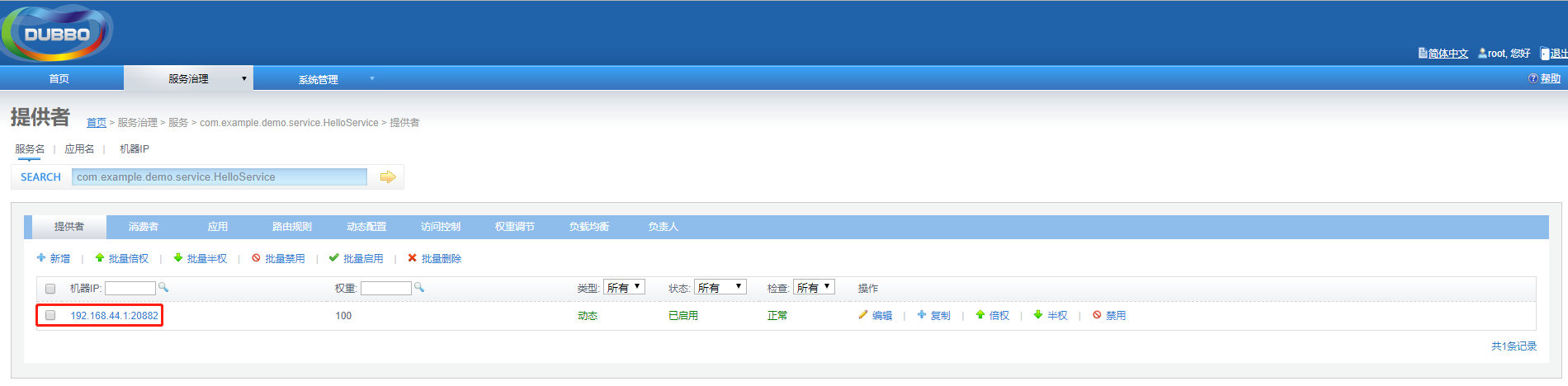Click the weight value 100 cell
Viewport: 1568px width, 386px height.
343,316
